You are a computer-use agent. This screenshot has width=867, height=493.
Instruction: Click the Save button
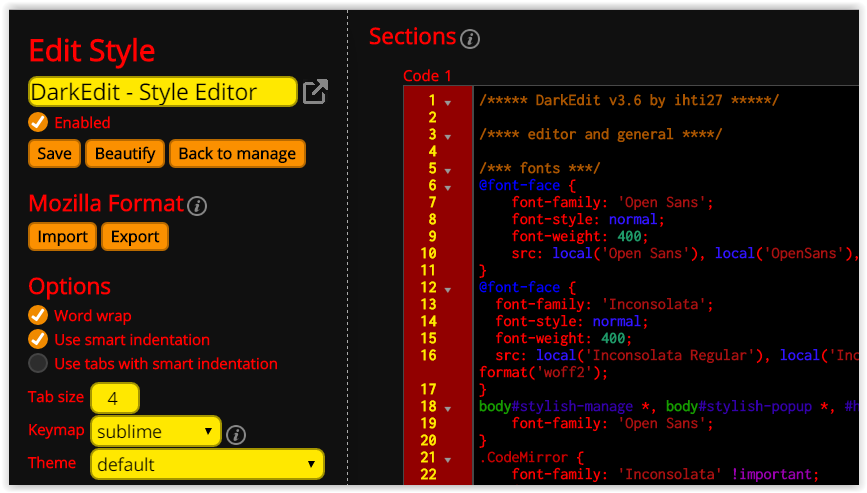click(54, 153)
